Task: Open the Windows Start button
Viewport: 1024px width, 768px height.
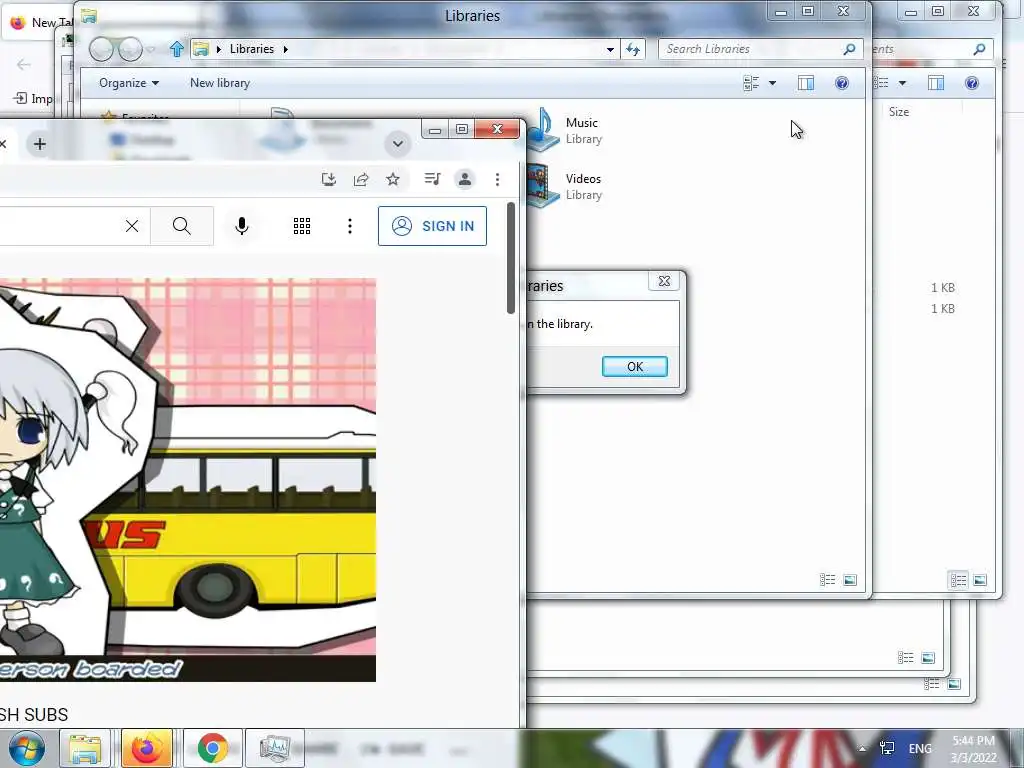Action: click(27, 748)
